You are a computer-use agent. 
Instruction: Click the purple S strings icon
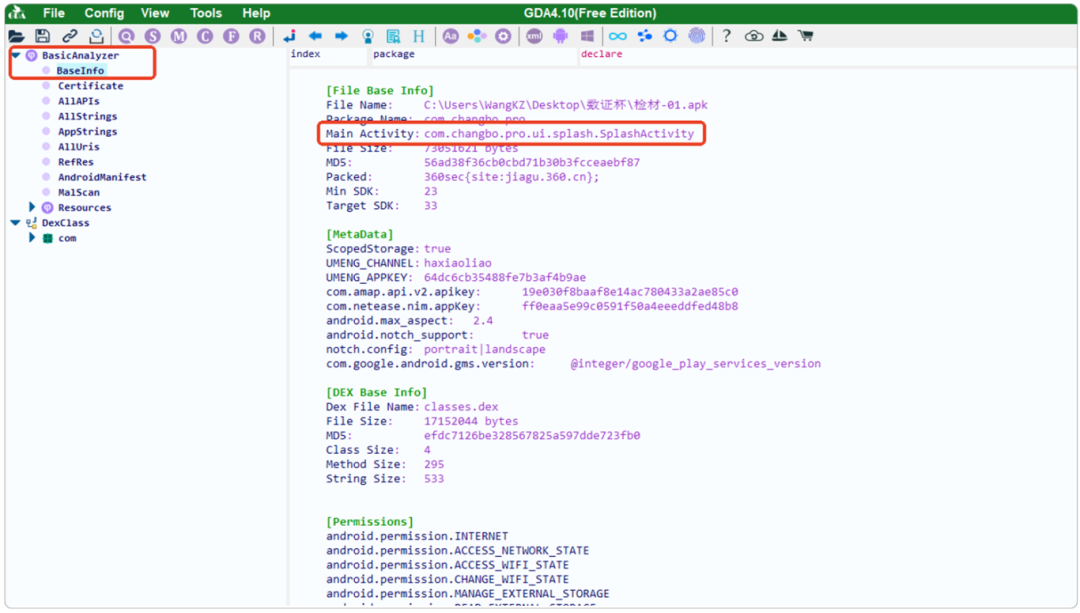[x=152, y=36]
